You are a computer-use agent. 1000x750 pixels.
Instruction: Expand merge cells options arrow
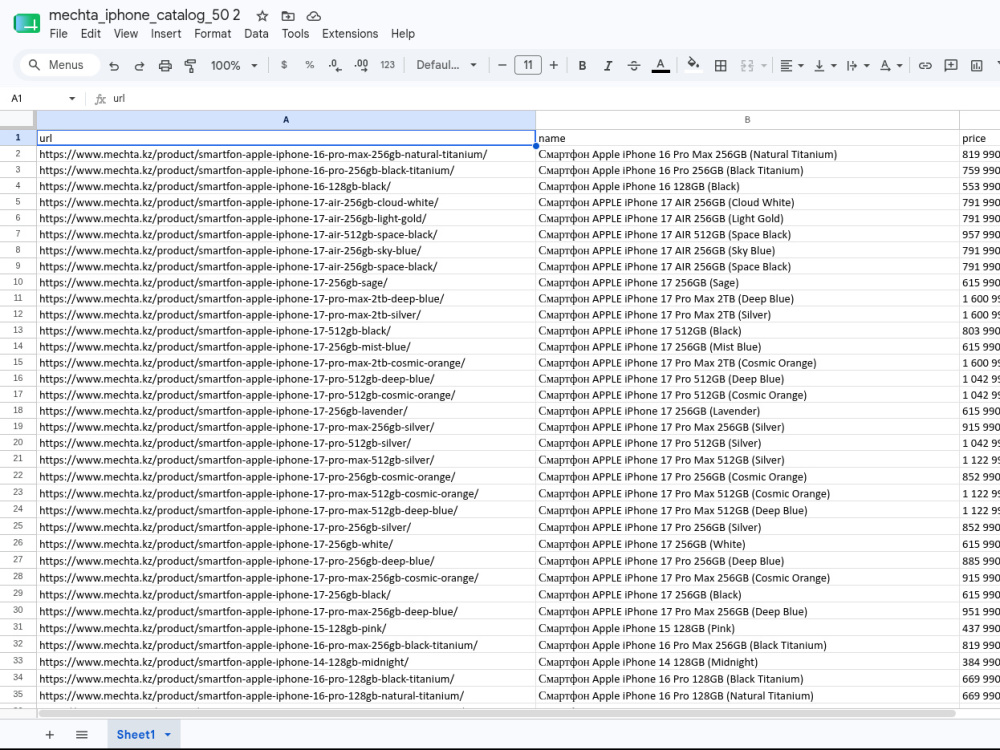[x=763, y=65]
